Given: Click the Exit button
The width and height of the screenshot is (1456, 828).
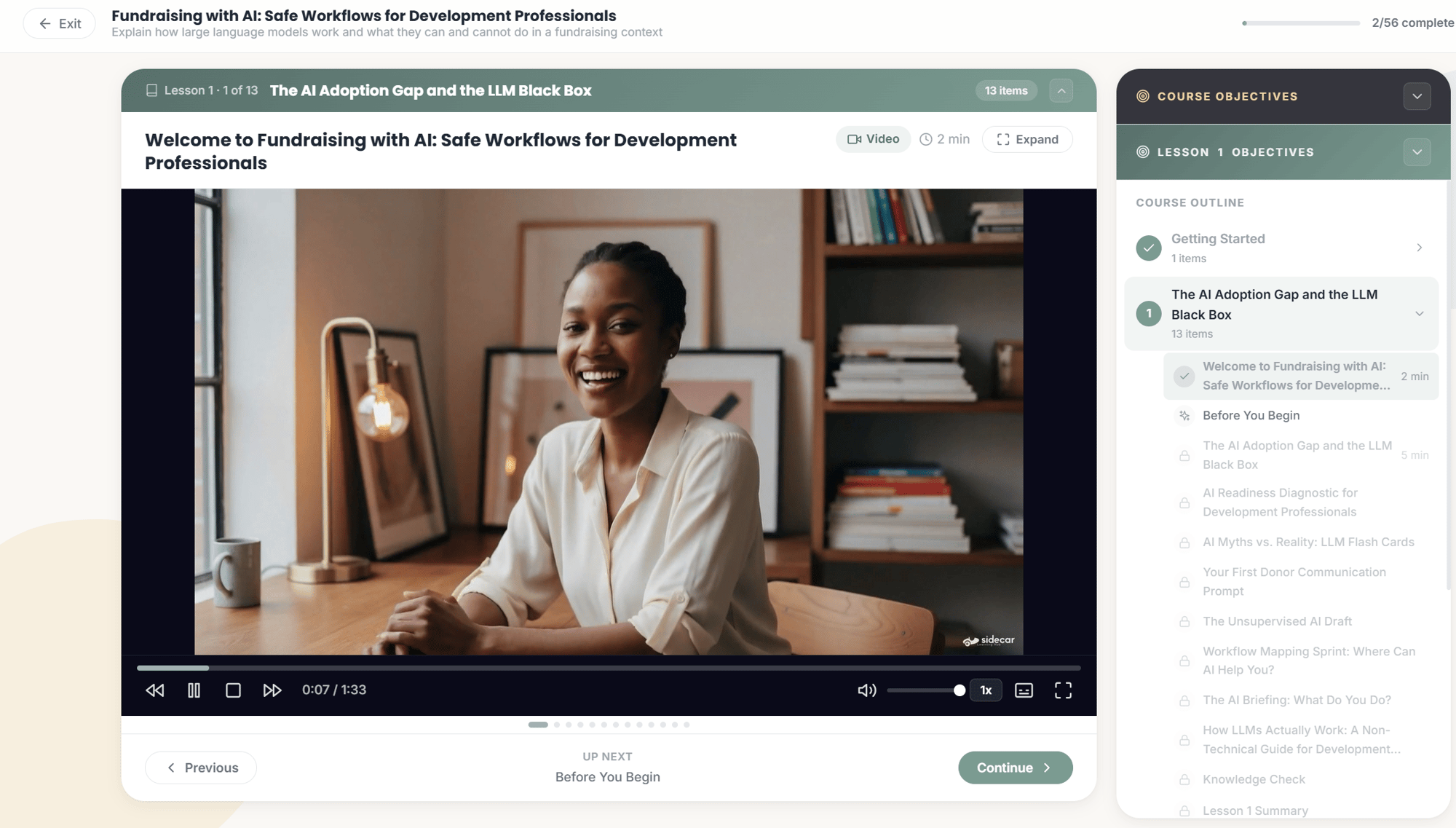Looking at the screenshot, I should coord(60,23).
